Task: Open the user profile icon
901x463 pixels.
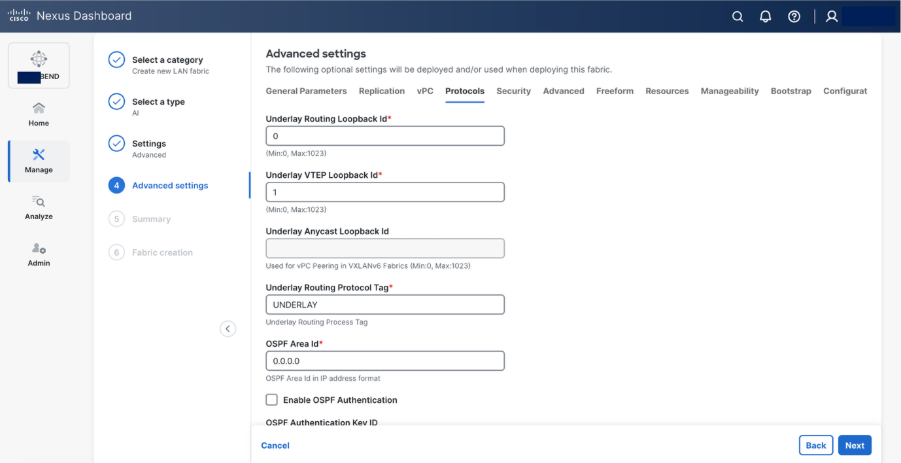Action: (x=831, y=17)
